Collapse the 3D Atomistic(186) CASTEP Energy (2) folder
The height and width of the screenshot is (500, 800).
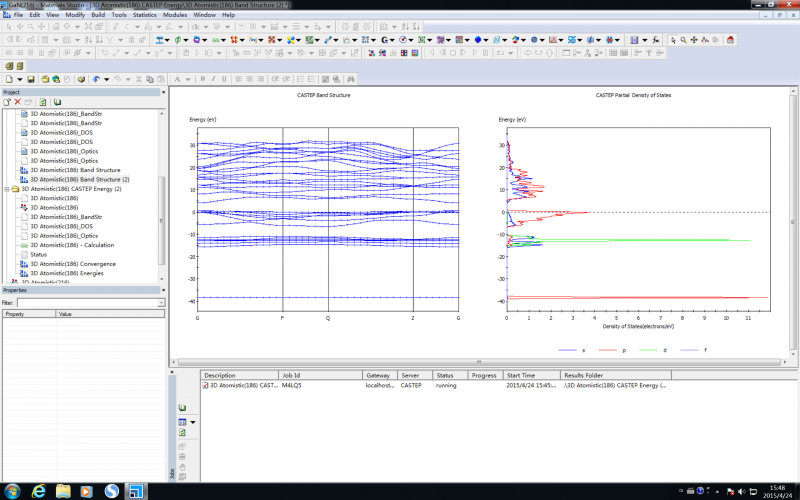[6, 188]
